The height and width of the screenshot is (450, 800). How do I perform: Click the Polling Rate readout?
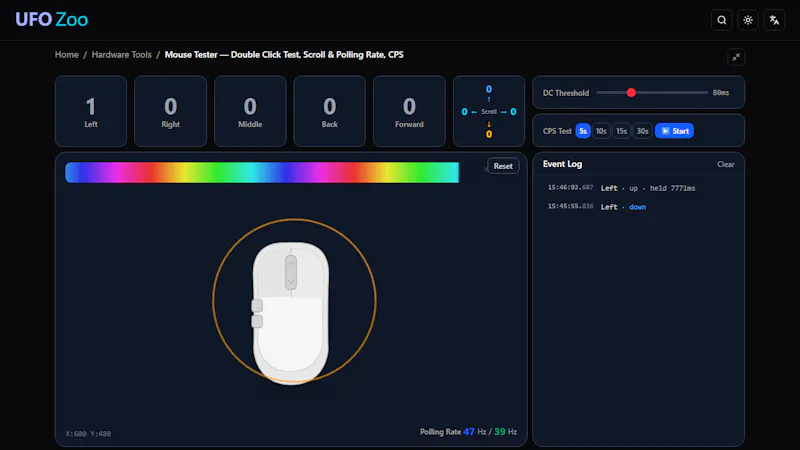click(x=468, y=432)
